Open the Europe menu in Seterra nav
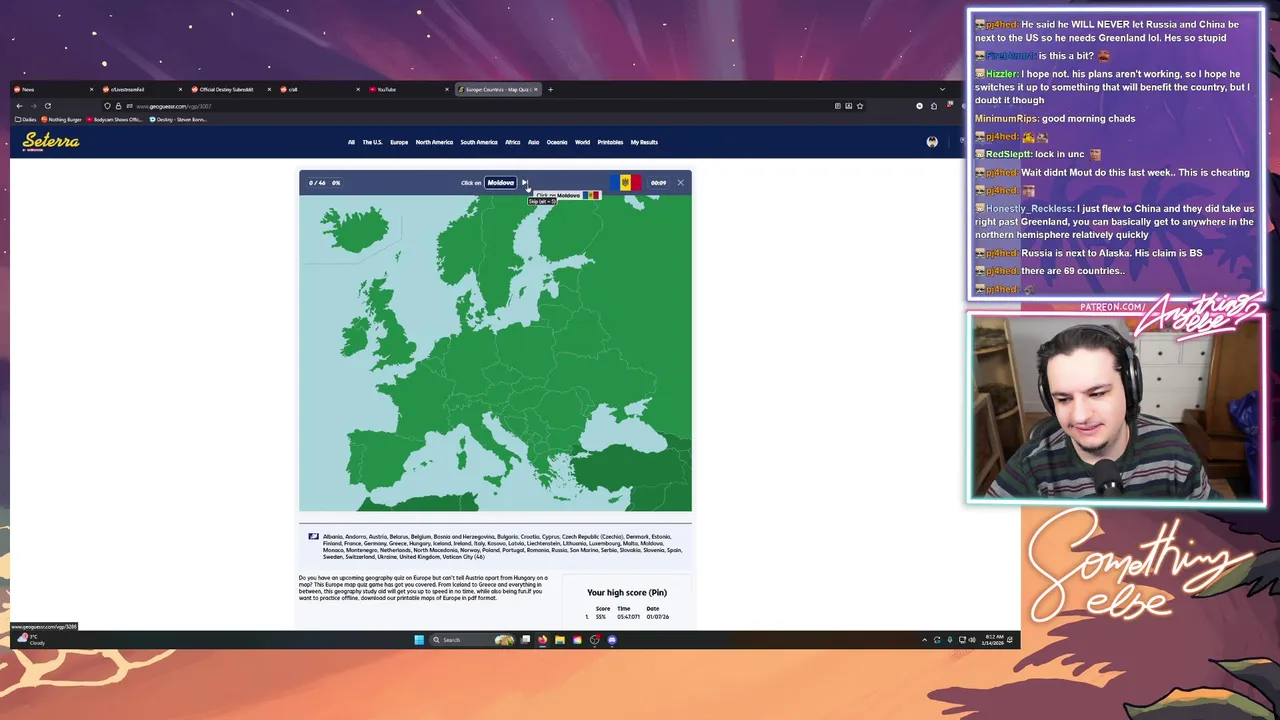The height and width of the screenshot is (720, 1280). tap(399, 142)
